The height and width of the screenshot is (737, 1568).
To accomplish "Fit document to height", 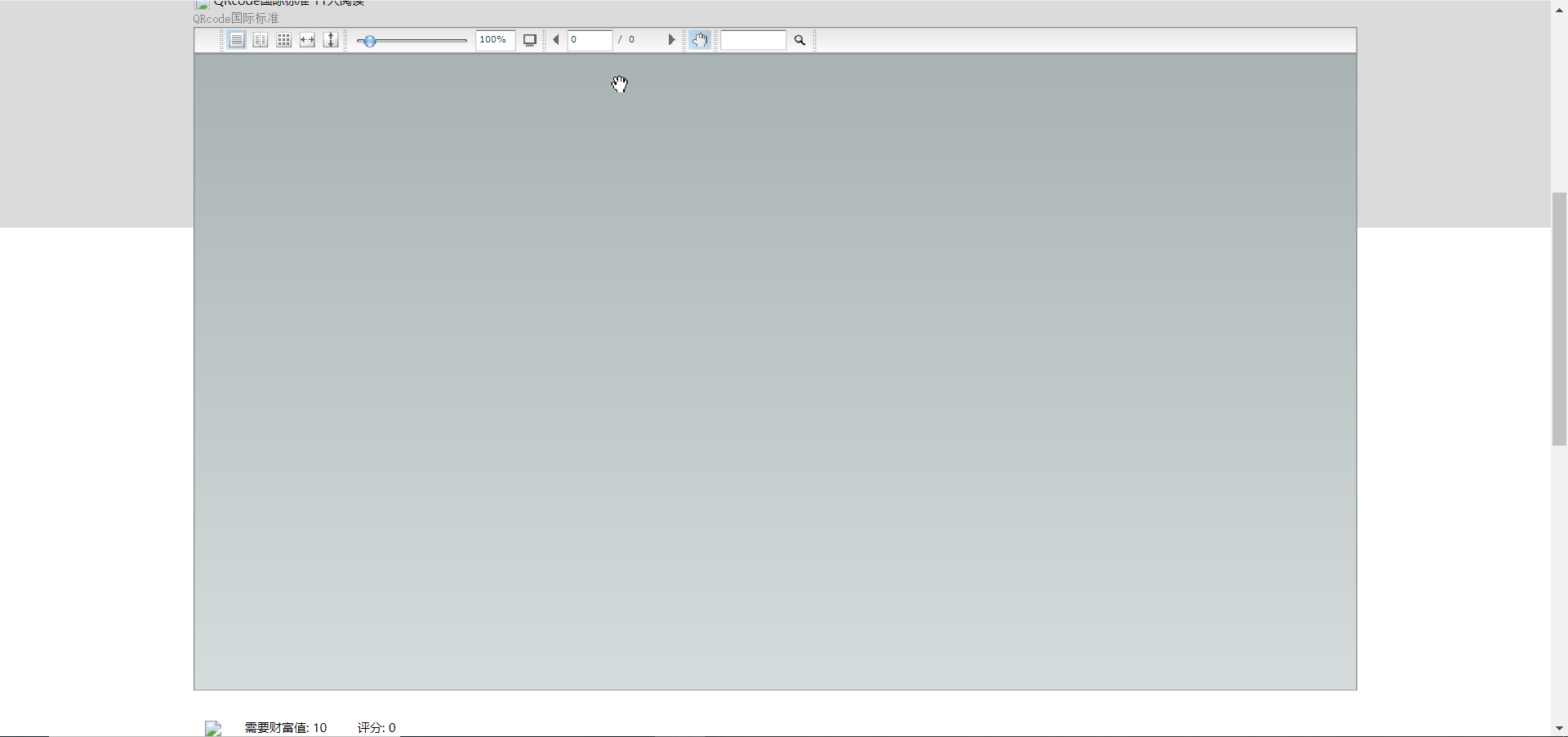I will pyautogui.click(x=331, y=40).
